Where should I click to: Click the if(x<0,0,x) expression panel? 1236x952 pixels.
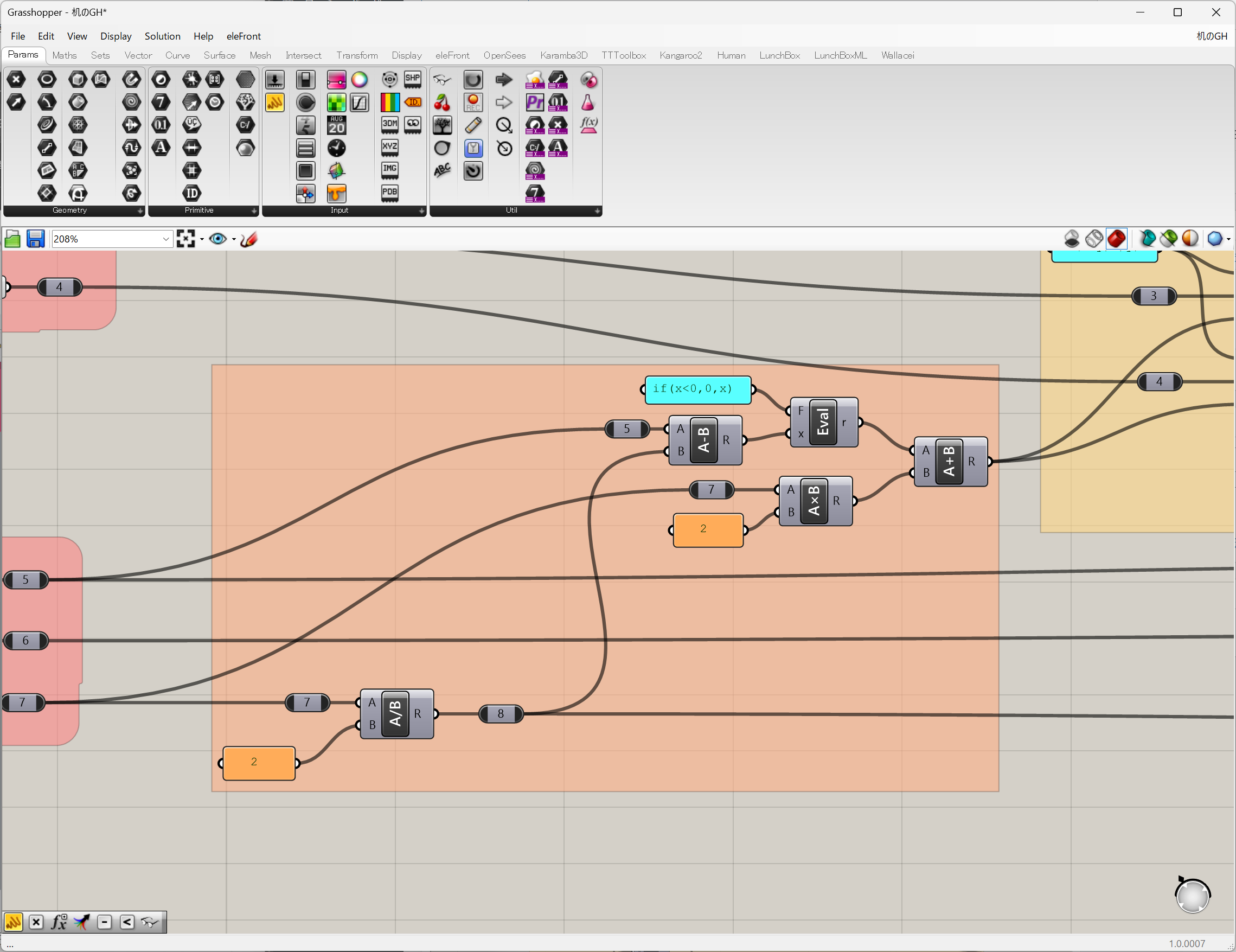coord(697,389)
